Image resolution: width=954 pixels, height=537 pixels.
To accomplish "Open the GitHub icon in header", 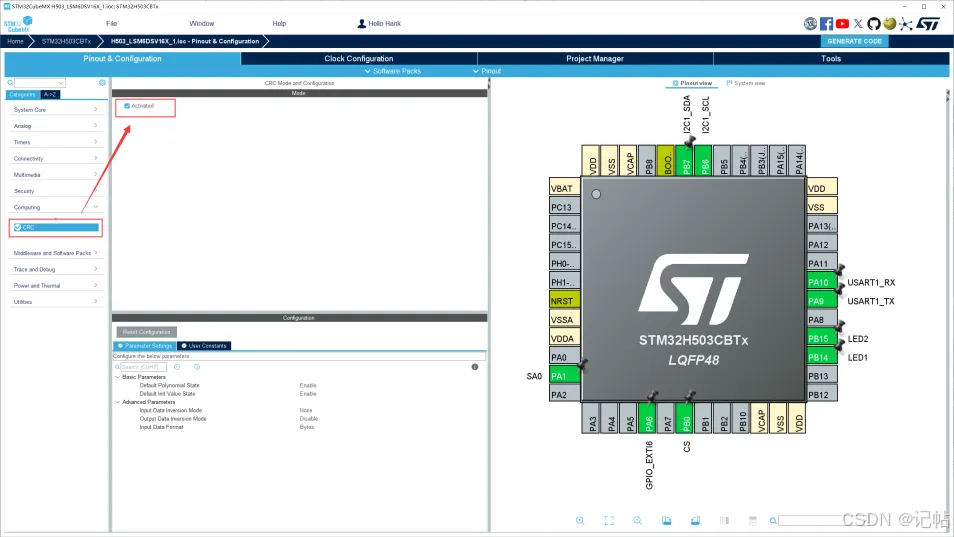I will tap(874, 23).
